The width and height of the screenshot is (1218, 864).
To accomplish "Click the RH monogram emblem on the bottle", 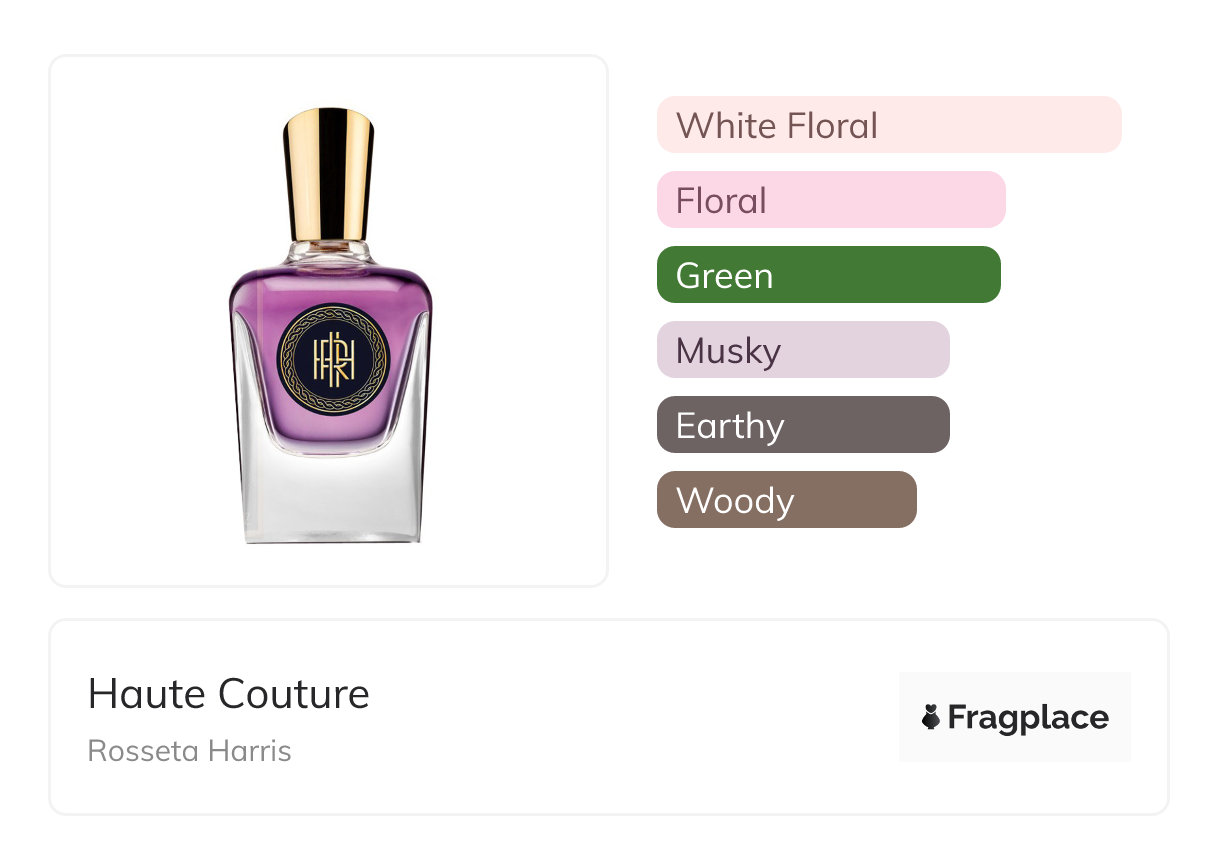I will (332, 360).
